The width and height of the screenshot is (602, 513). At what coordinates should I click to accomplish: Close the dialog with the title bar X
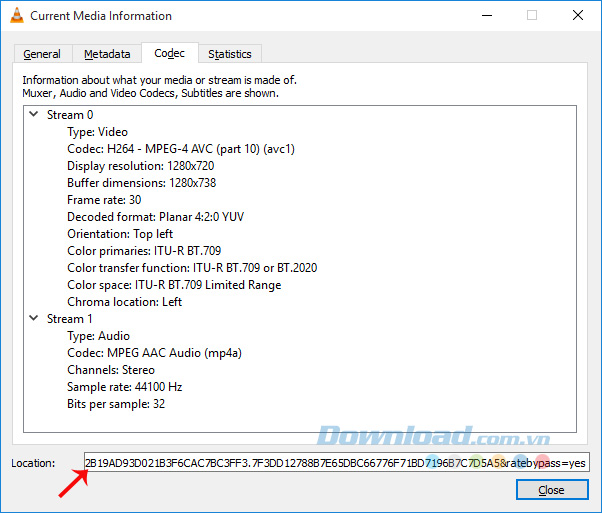pyautogui.click(x=578, y=16)
